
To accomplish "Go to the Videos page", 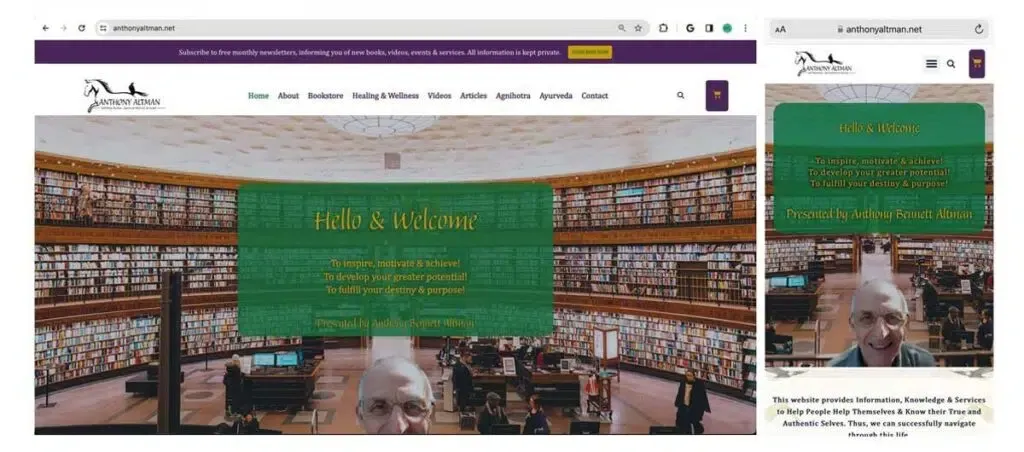I will click(440, 95).
